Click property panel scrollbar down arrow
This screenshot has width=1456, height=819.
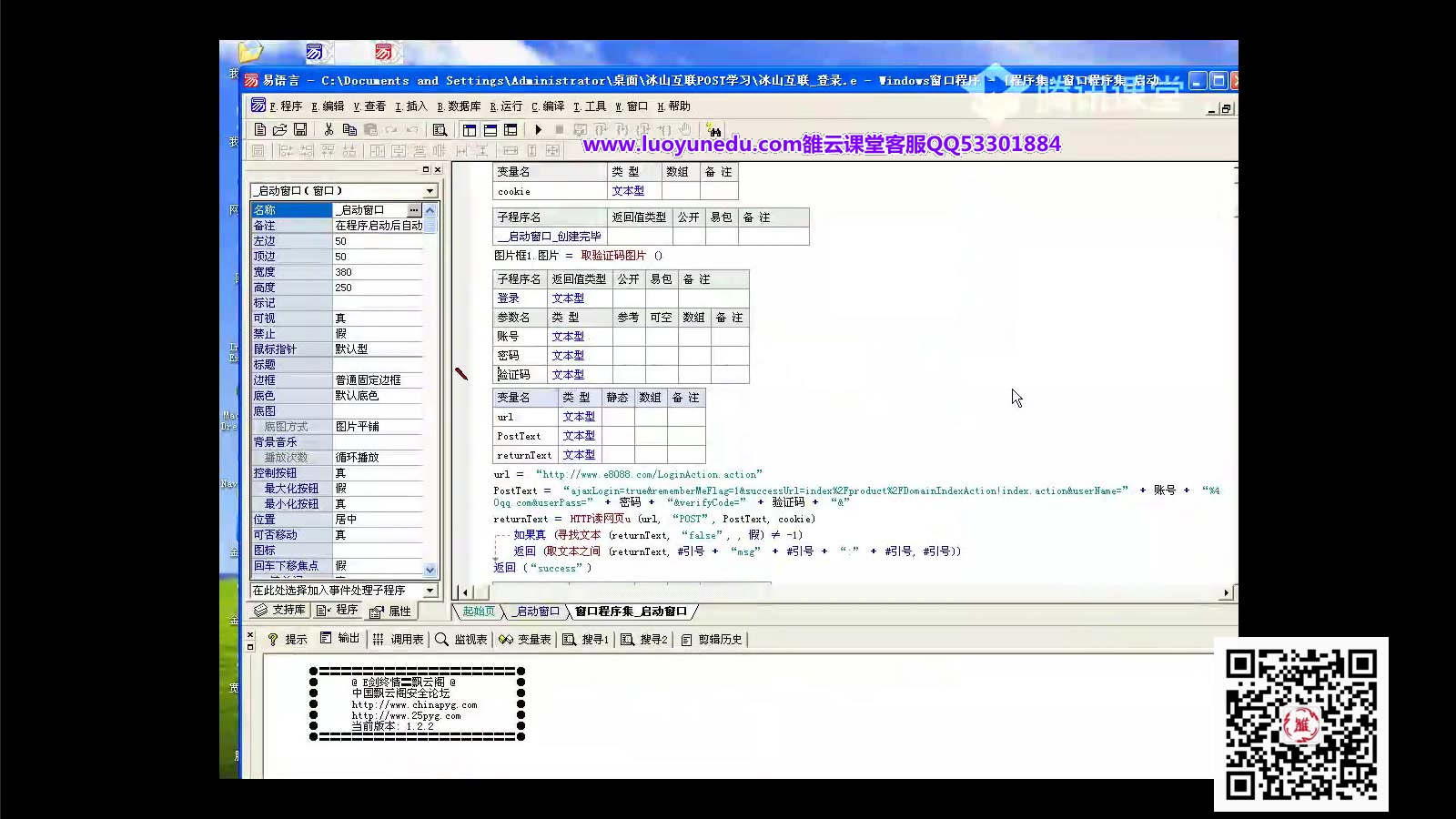click(x=430, y=570)
